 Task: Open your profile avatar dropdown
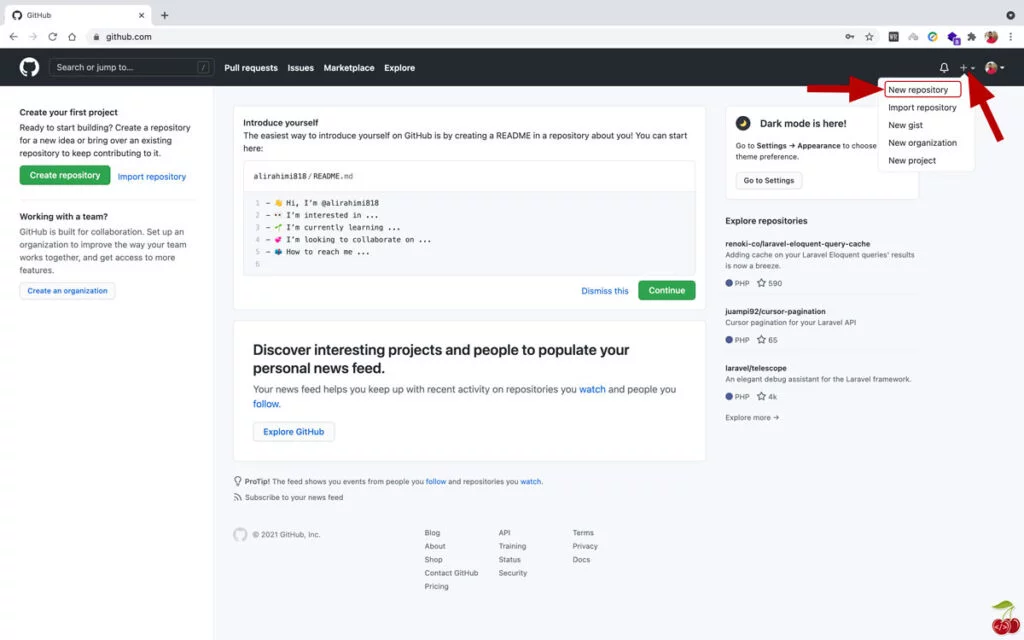[x=991, y=67]
